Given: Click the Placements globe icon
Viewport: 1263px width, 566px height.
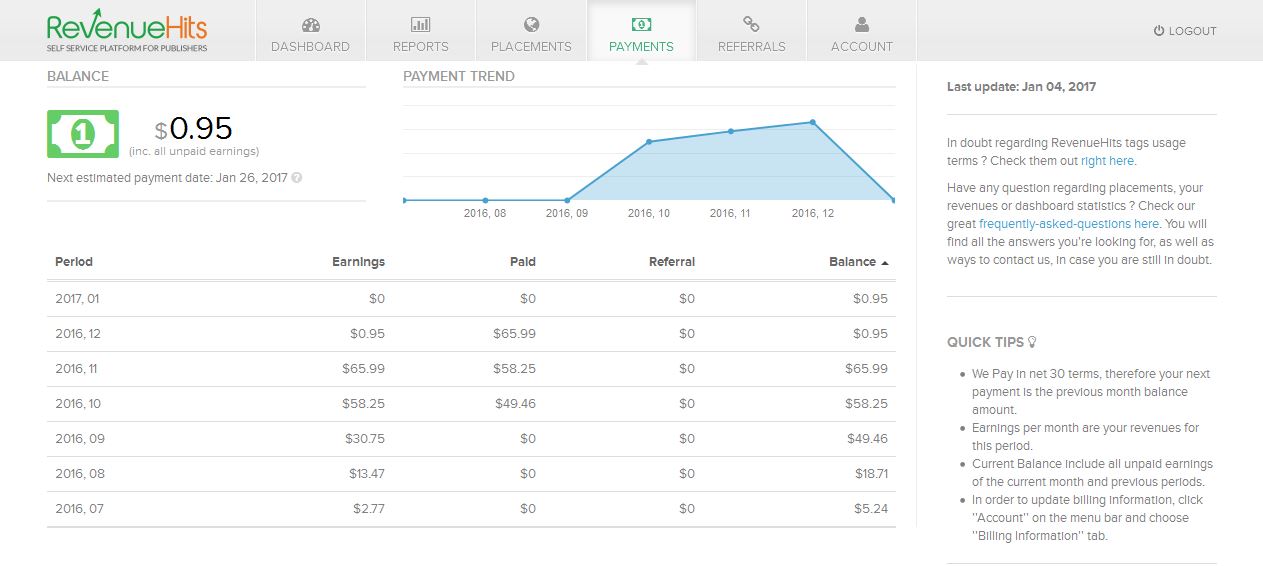Looking at the screenshot, I should [531, 25].
